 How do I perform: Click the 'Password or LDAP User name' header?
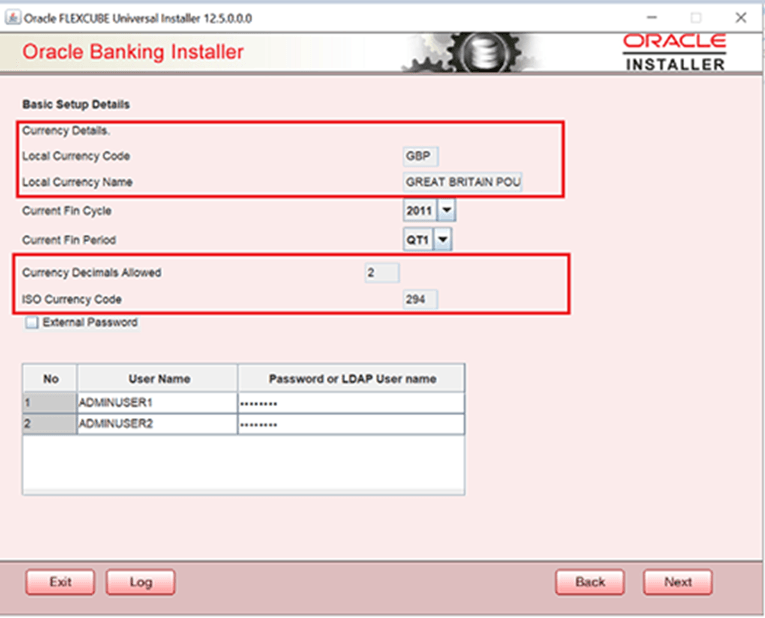351,379
